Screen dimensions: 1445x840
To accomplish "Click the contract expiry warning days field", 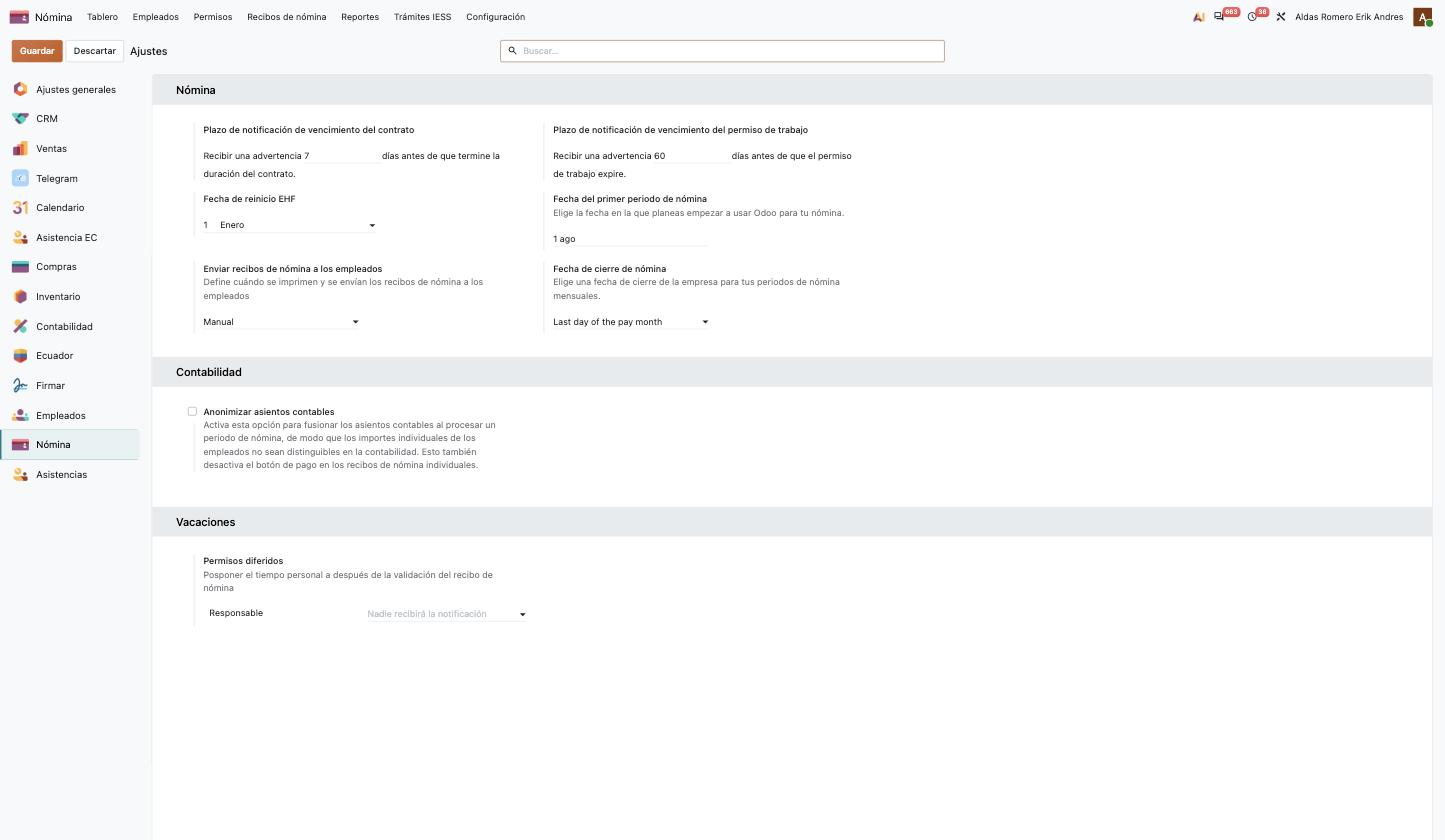I will tap(341, 156).
